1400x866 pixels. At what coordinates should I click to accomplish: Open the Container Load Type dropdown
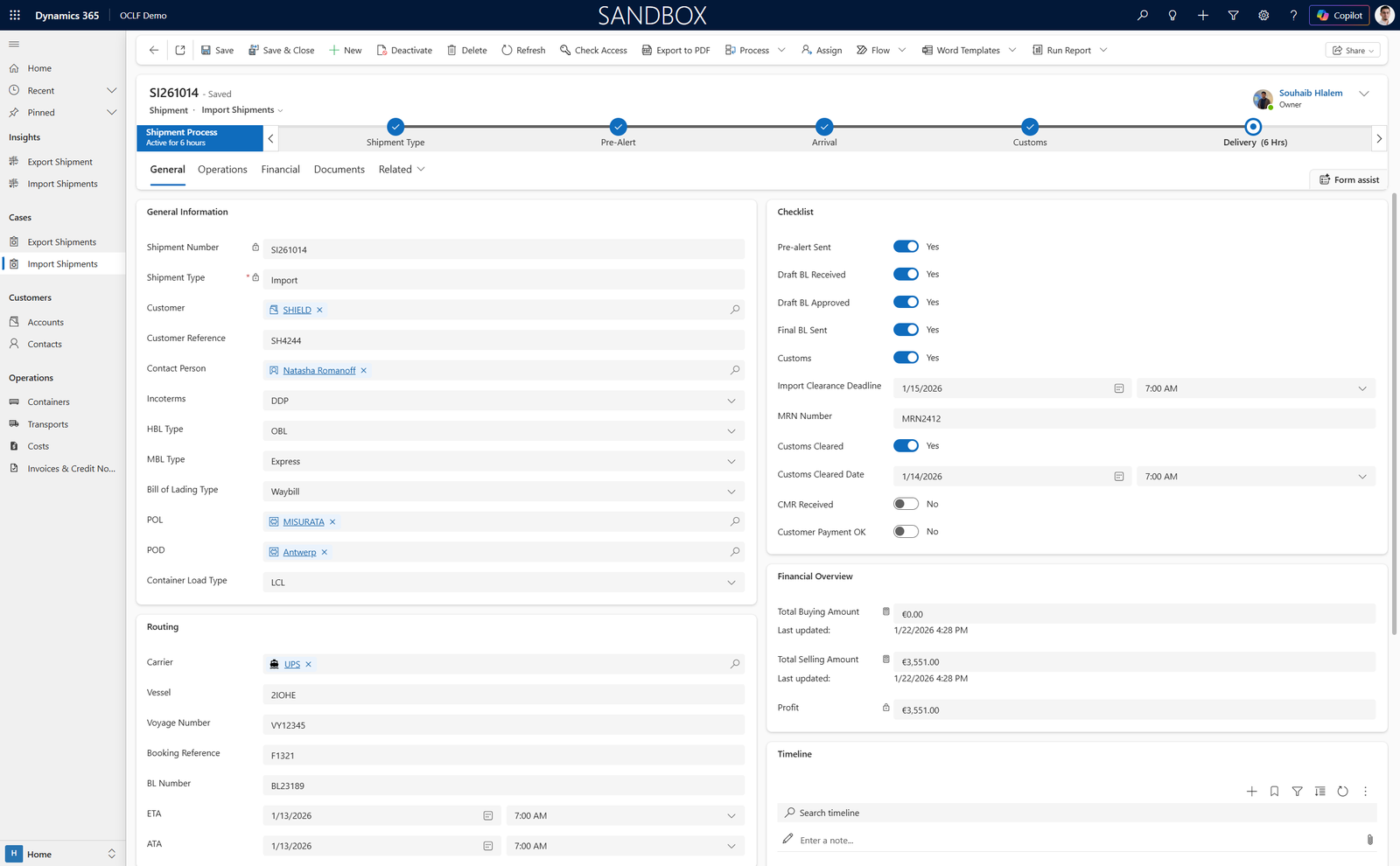(731, 582)
